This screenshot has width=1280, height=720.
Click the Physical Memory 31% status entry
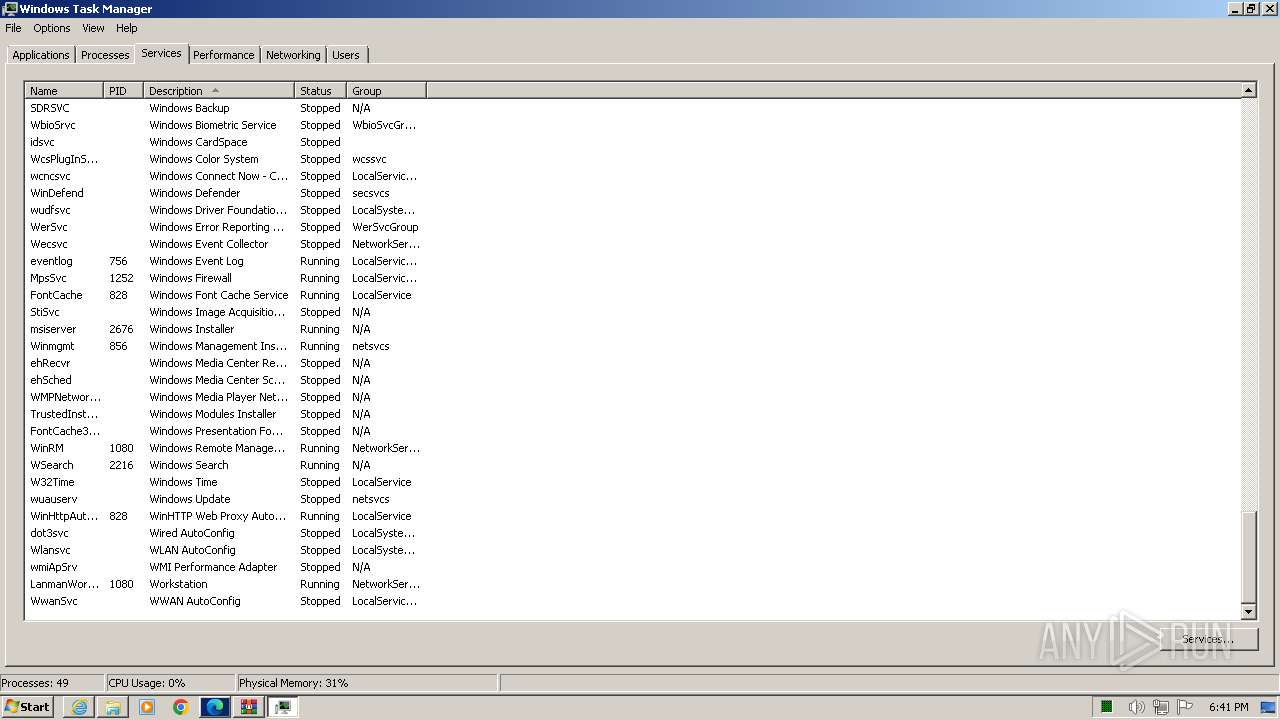(x=367, y=683)
